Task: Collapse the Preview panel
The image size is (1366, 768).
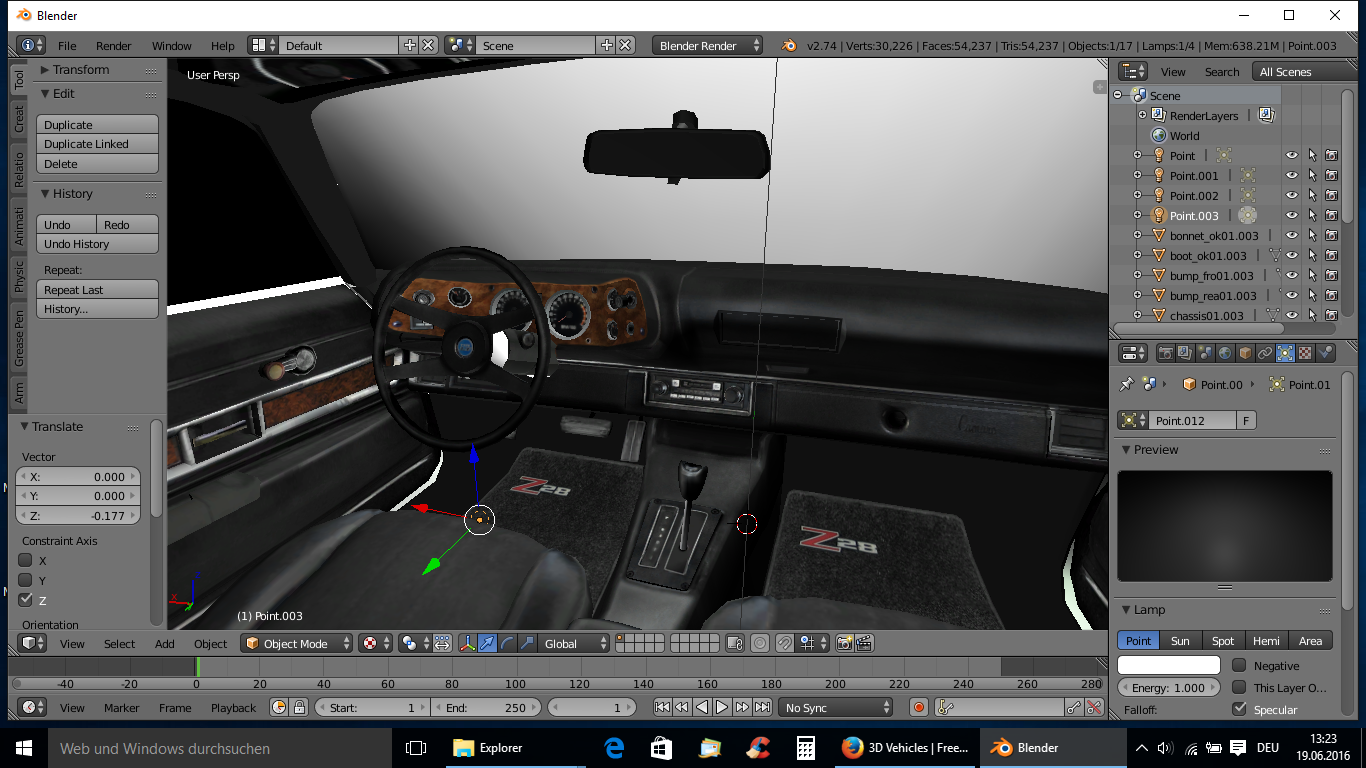Action: 1126,450
